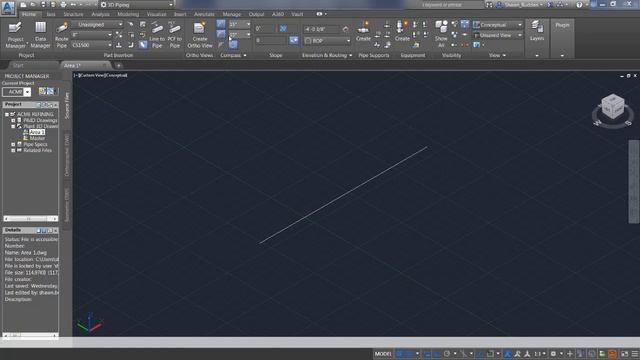Open the Annotate ribbon tab
The height and width of the screenshot is (360, 640).
(x=204, y=14)
